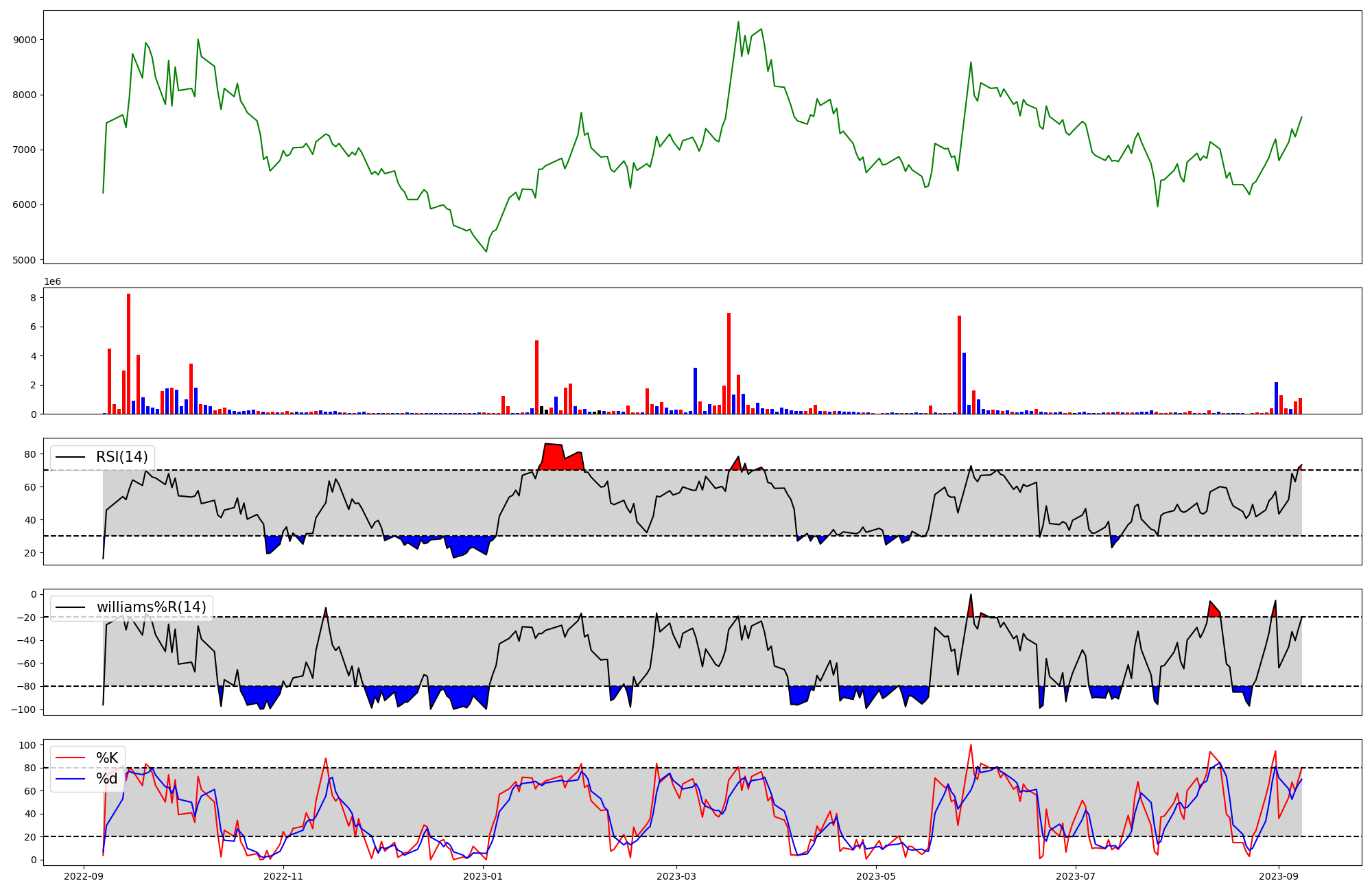
Task: Click the RSI(14) legend label
Action: click(121, 457)
